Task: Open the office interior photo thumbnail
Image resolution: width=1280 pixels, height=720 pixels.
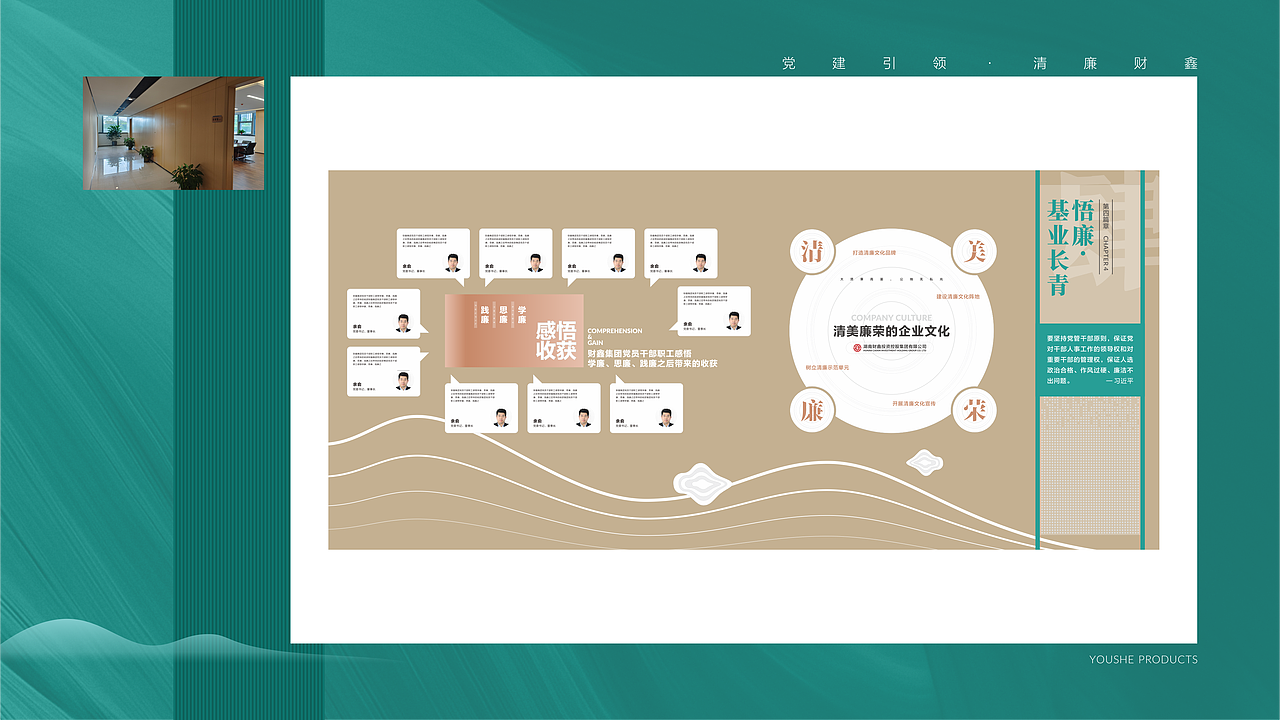Action: coord(173,133)
